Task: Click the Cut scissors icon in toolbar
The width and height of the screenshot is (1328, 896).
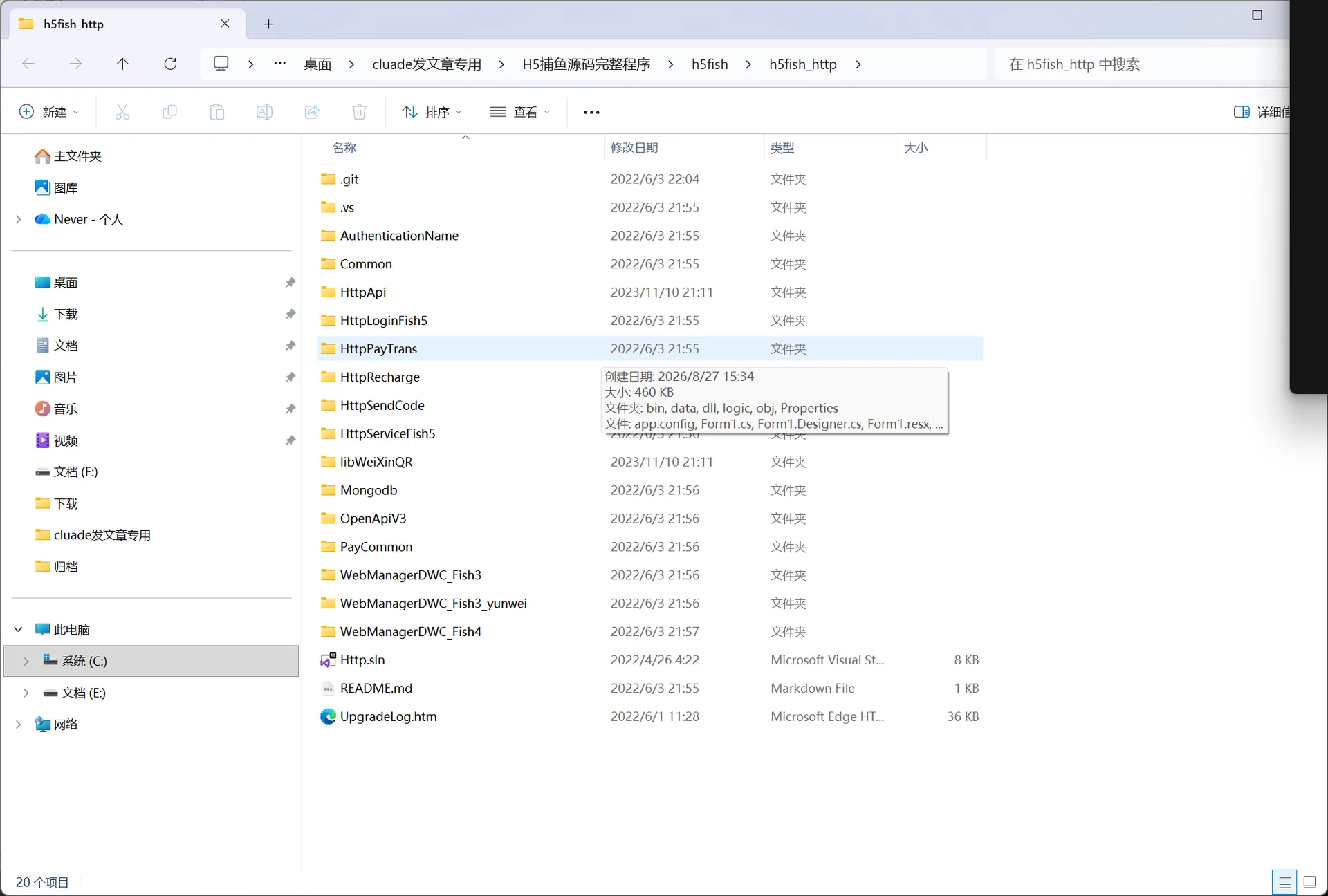Action: (122, 112)
